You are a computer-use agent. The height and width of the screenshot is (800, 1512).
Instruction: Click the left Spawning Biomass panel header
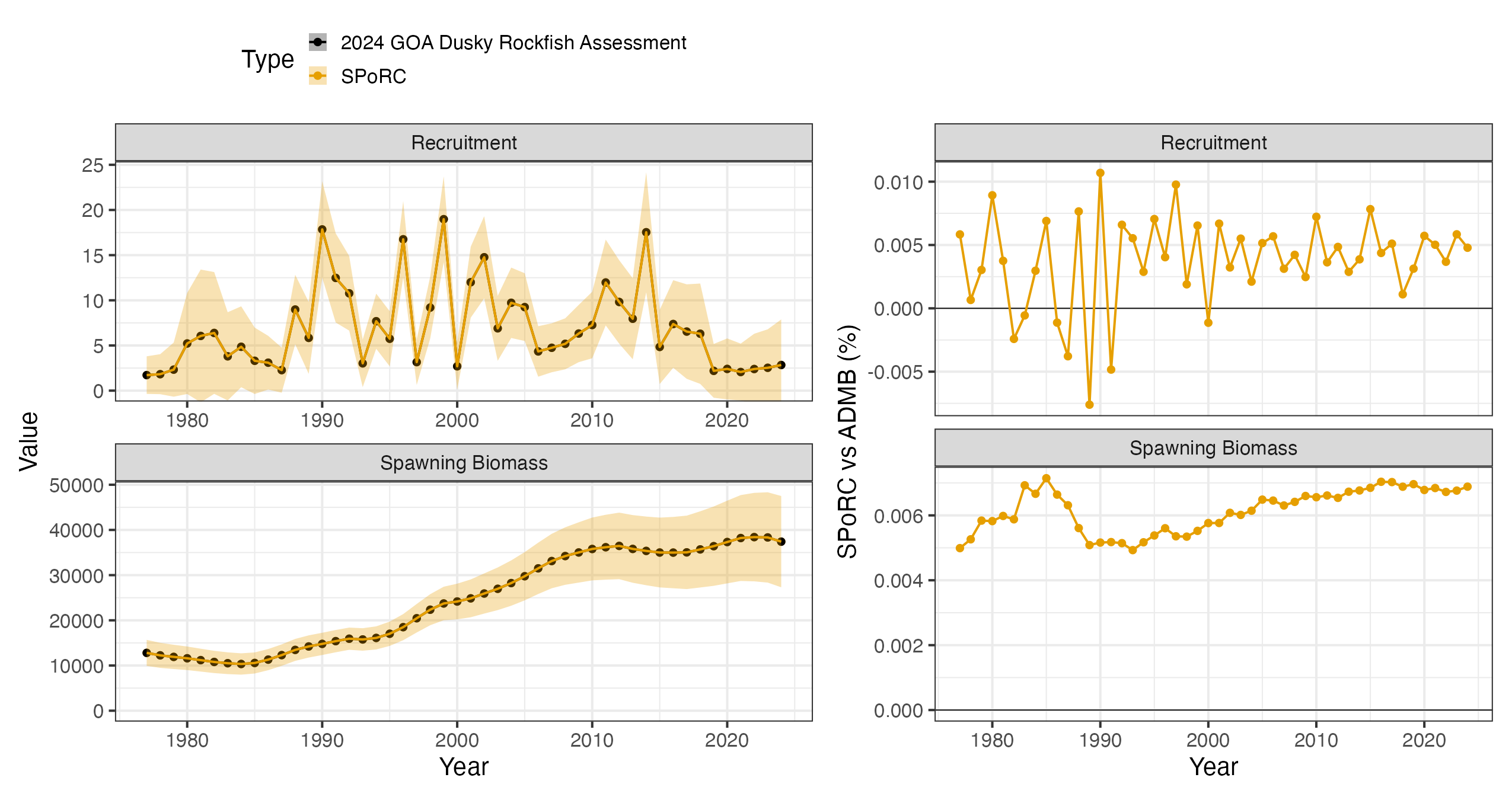pos(464,462)
